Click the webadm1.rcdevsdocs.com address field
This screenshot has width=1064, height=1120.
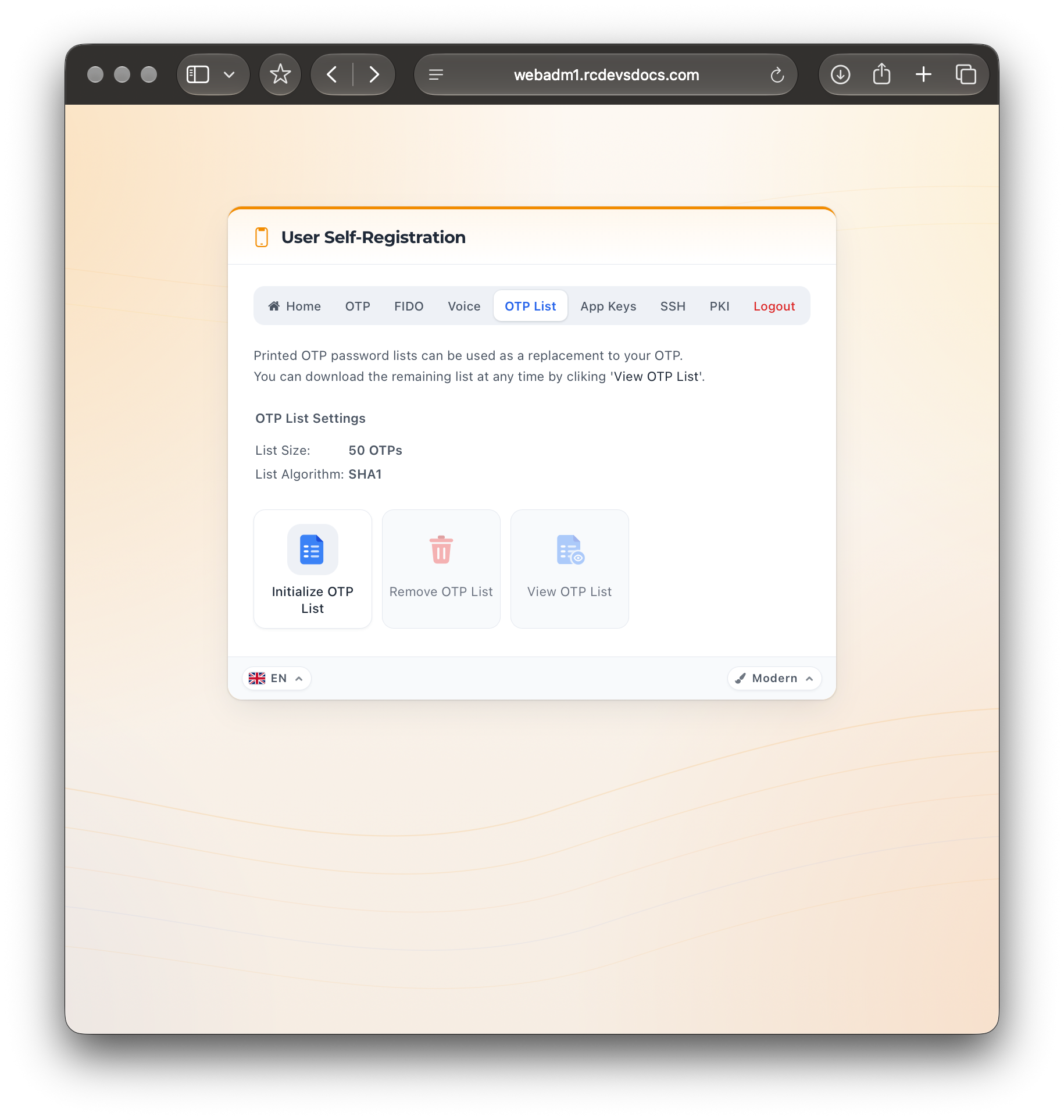[606, 74]
